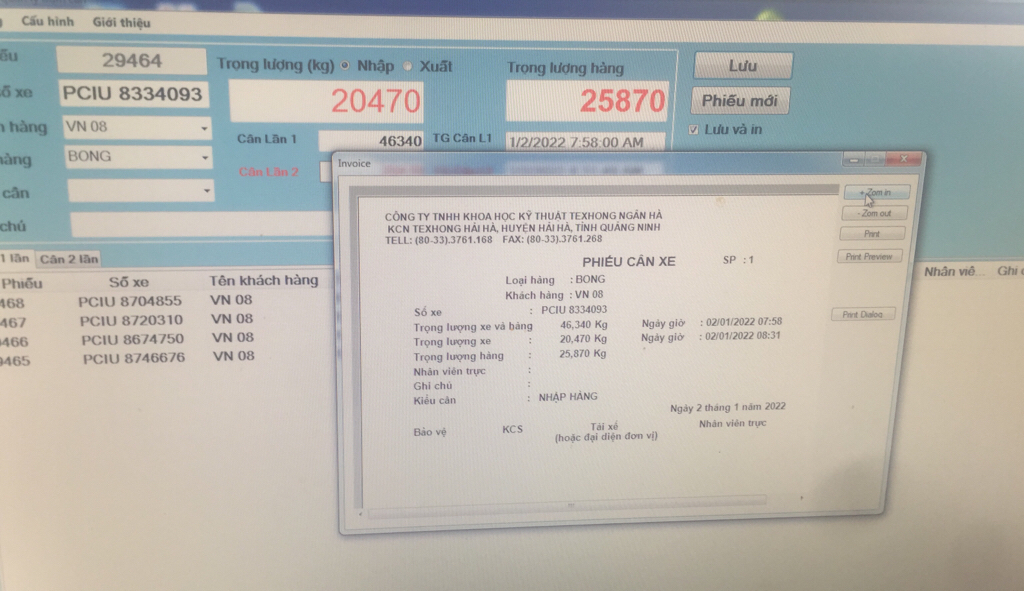Click the Lưu save button
The width and height of the screenshot is (1024, 591).
coord(742,66)
